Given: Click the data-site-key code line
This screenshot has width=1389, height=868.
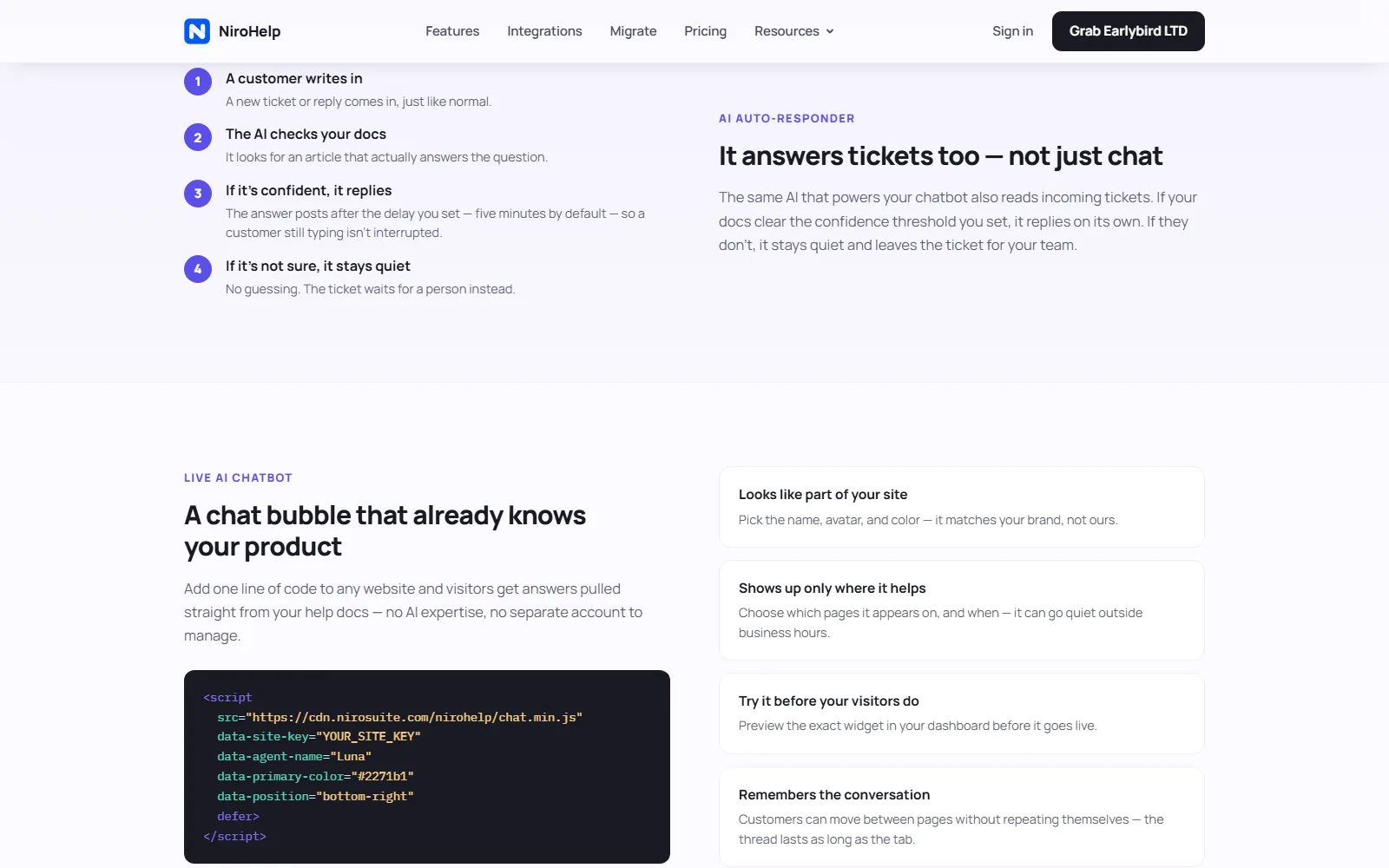Looking at the screenshot, I should (x=319, y=736).
